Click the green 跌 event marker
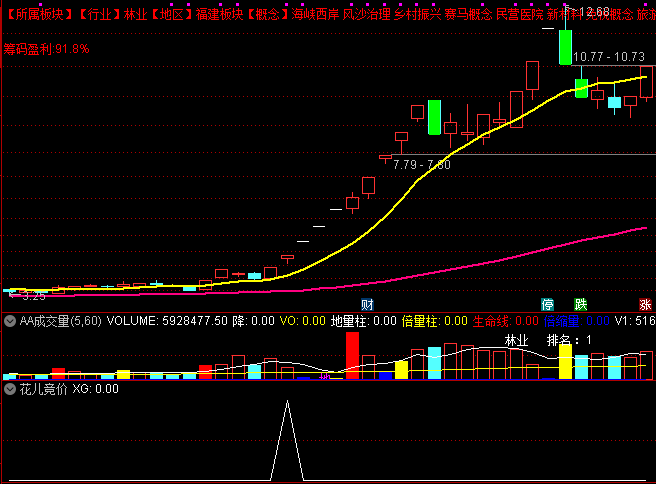The height and width of the screenshot is (484, 656). pyautogui.click(x=581, y=305)
